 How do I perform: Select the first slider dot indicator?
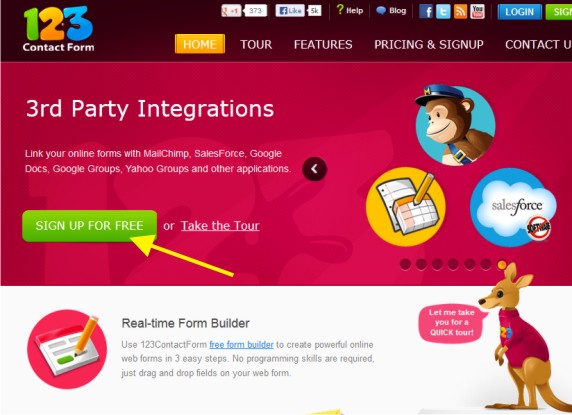(x=405, y=264)
